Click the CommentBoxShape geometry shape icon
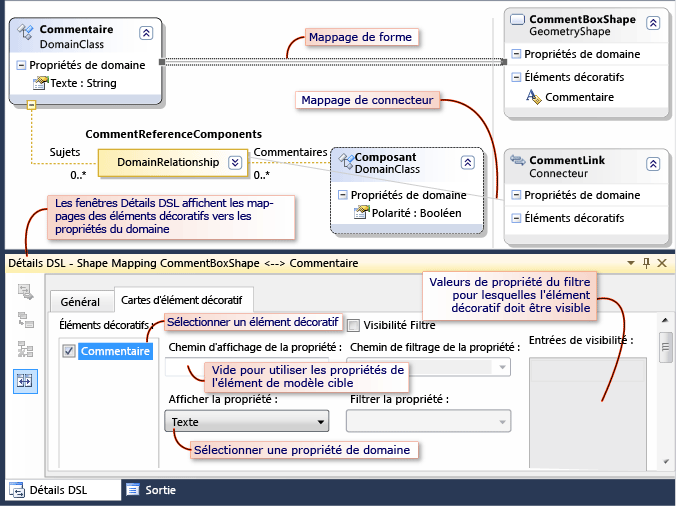 coord(517,19)
